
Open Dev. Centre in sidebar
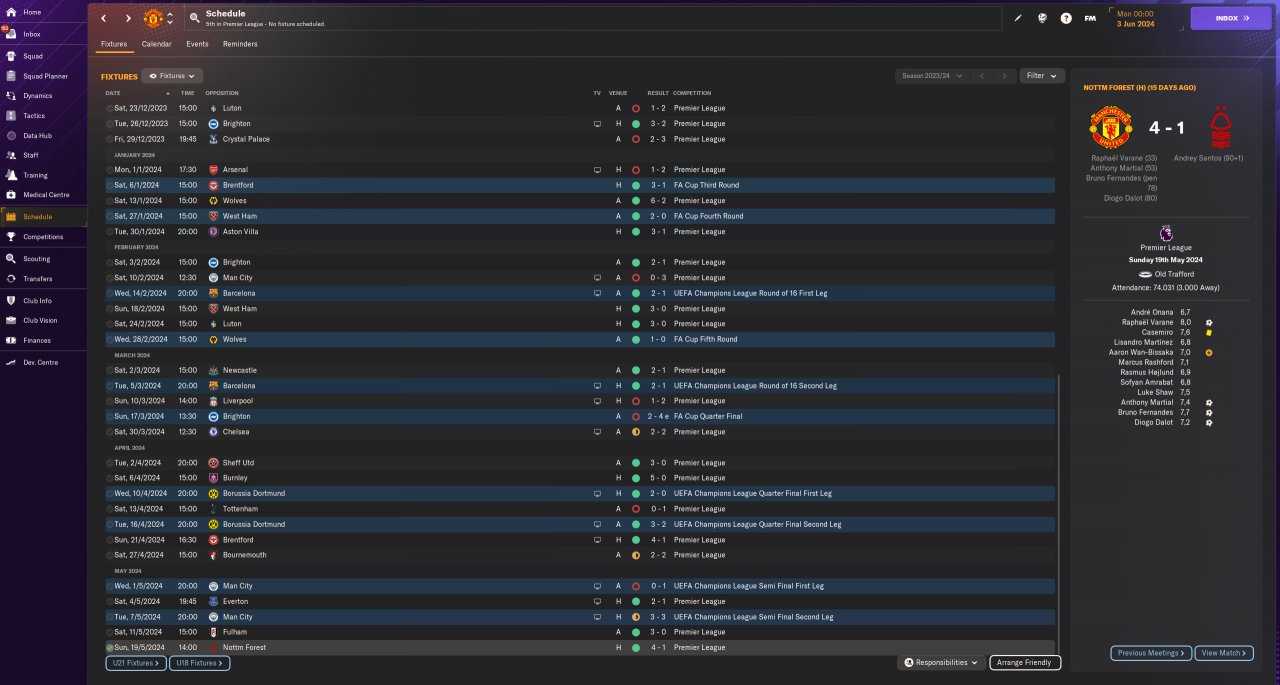tap(40, 362)
